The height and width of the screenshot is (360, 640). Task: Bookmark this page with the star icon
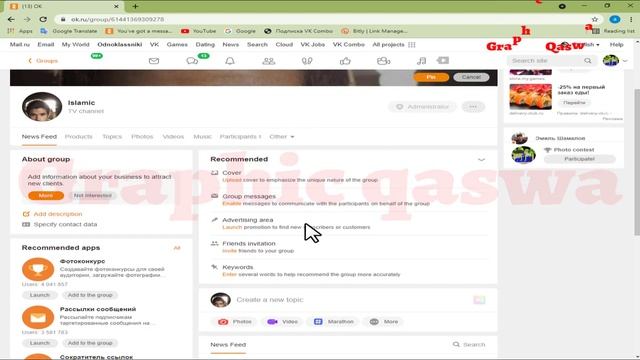595,19
